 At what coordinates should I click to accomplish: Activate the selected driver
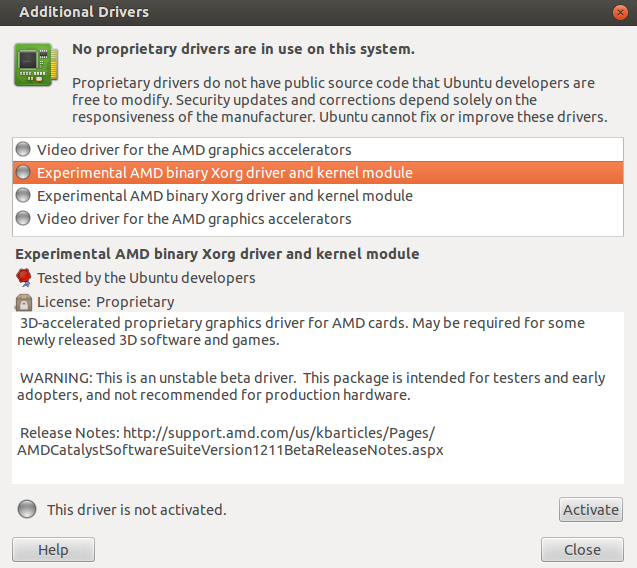click(591, 509)
